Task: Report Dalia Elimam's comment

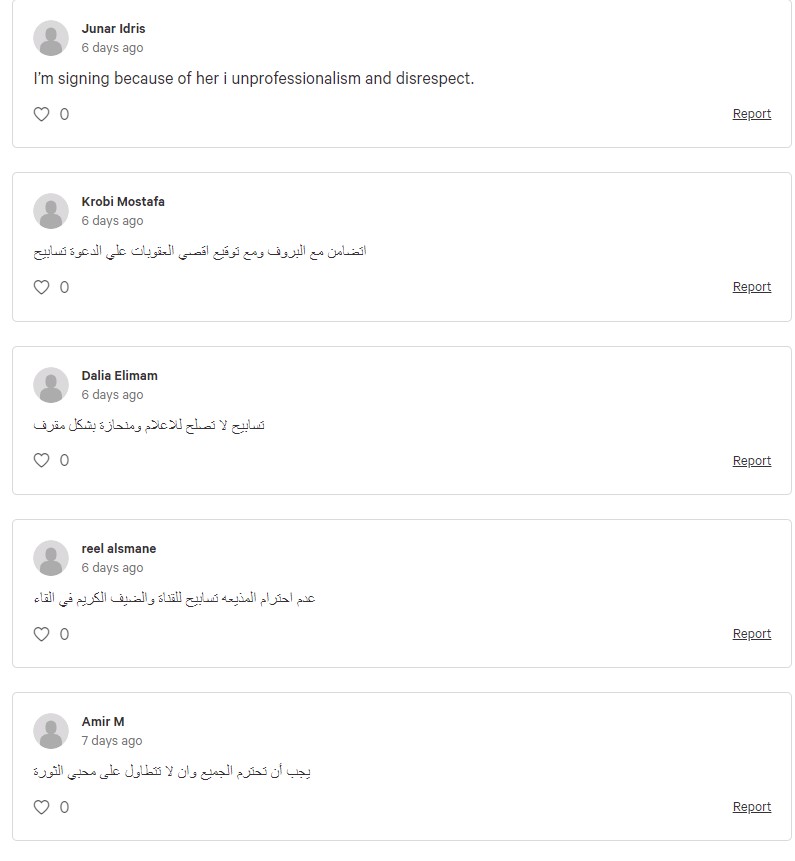Action: pyautogui.click(x=752, y=461)
